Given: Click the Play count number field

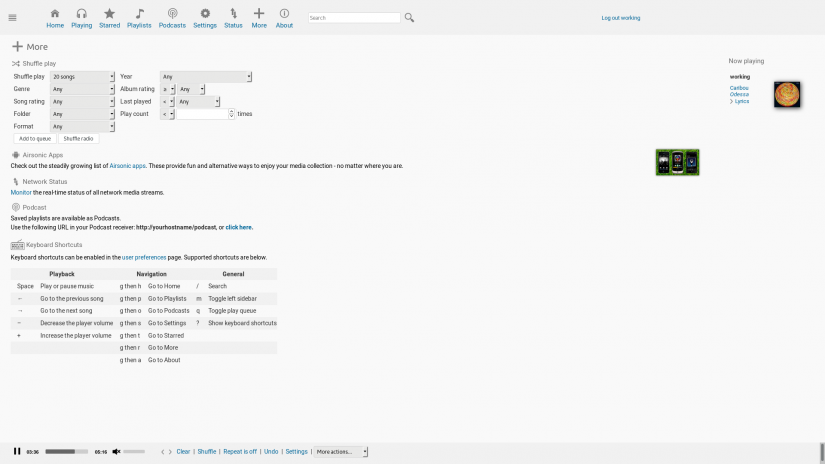Looking at the screenshot, I should click(x=203, y=114).
